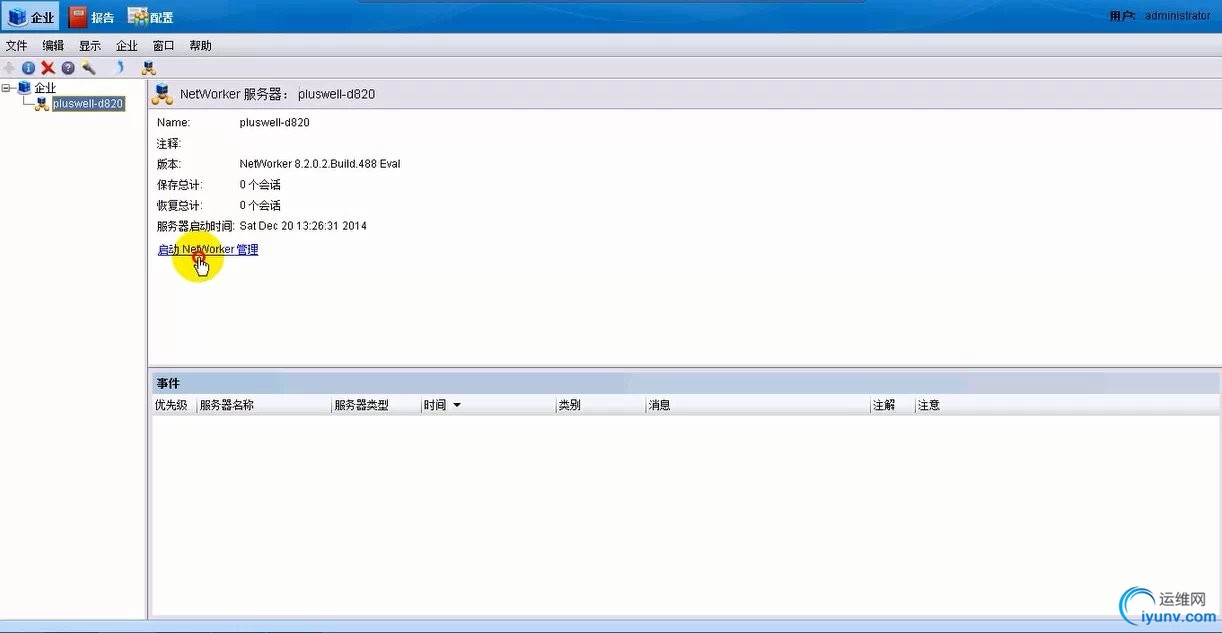Screen dimensions: 1222x633
Task: Open the 显示 menu
Action: click(x=90, y=46)
